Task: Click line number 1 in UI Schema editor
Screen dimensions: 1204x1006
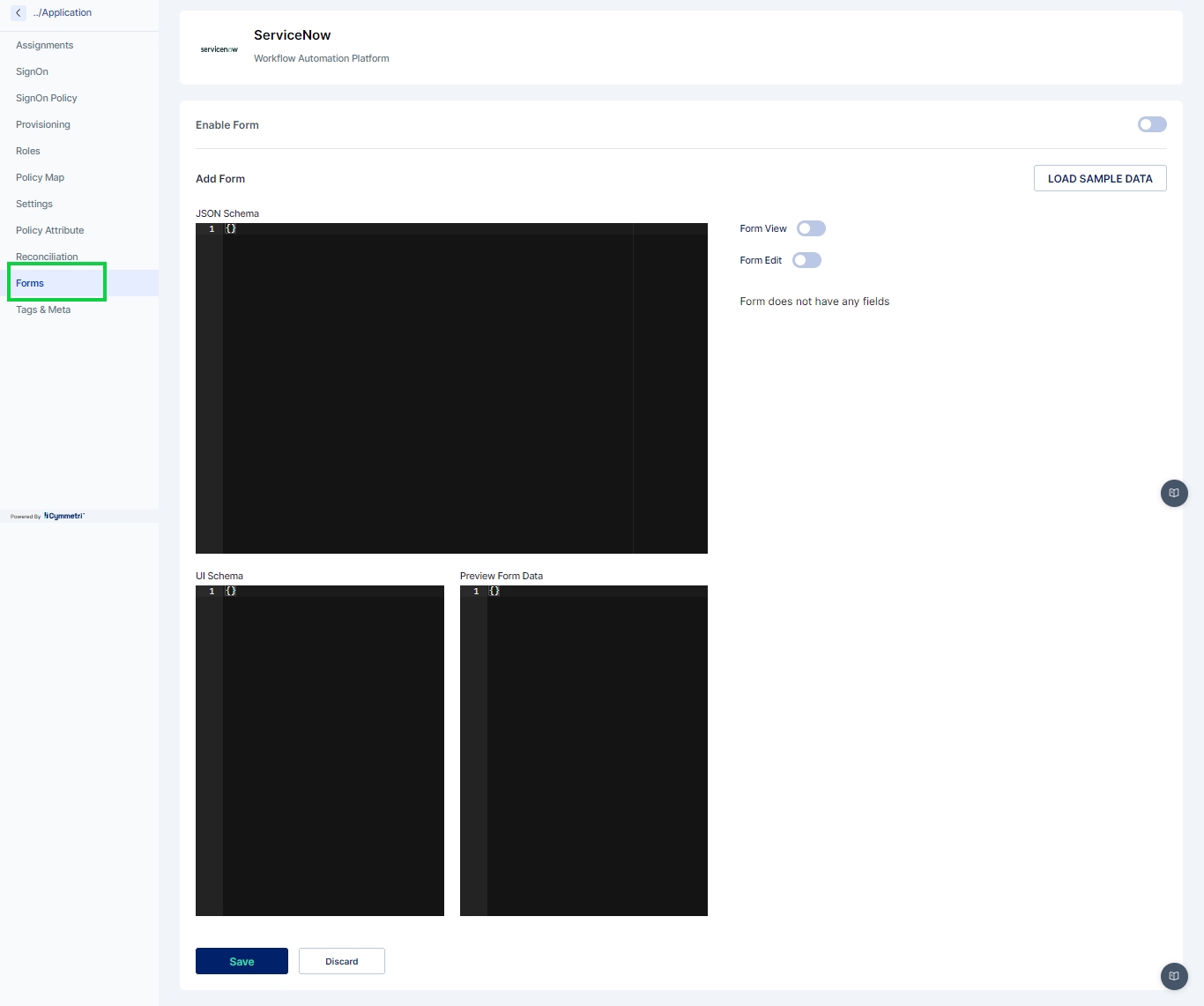Action: point(212,591)
